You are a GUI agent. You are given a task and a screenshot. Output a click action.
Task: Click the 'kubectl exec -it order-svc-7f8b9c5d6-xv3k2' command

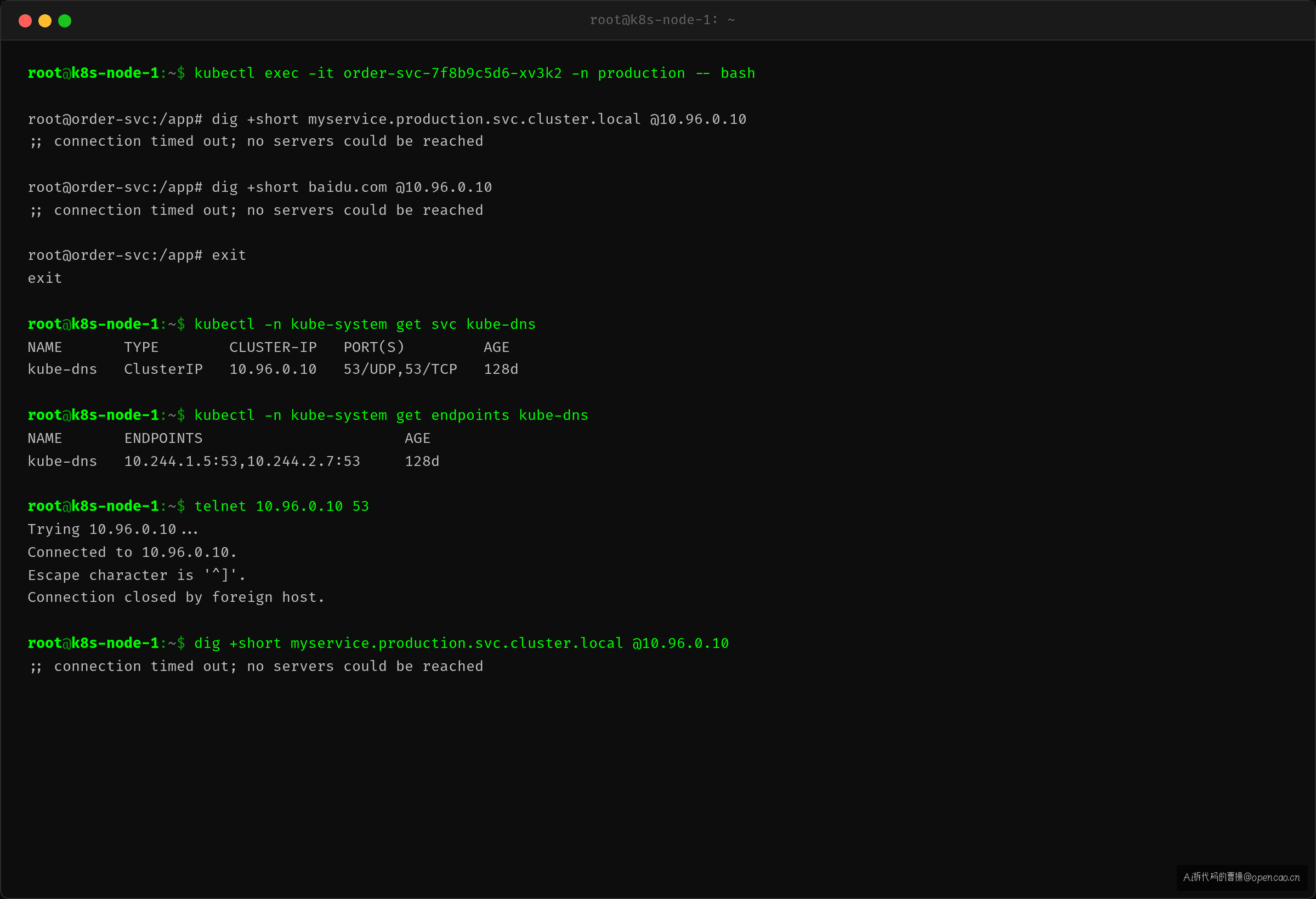(474, 73)
